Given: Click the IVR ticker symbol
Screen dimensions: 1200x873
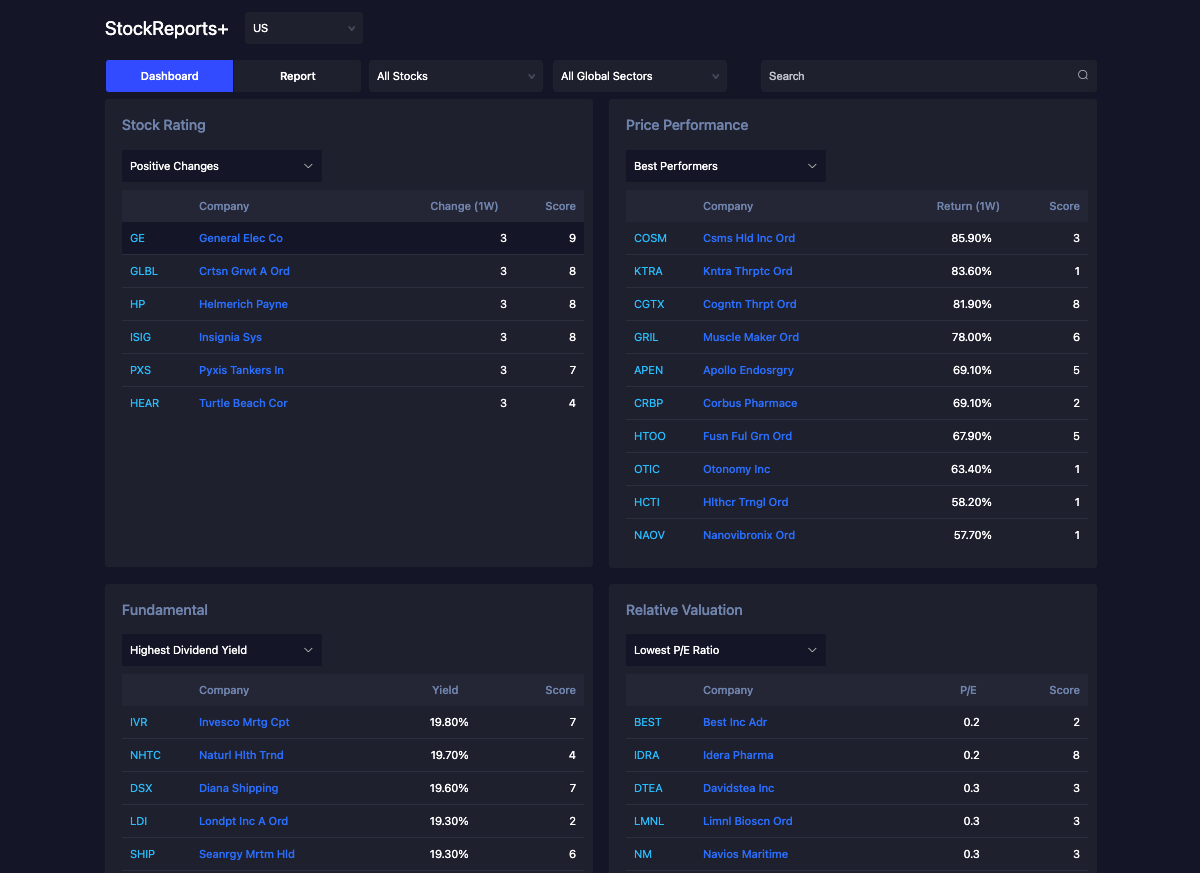Looking at the screenshot, I should point(139,722).
